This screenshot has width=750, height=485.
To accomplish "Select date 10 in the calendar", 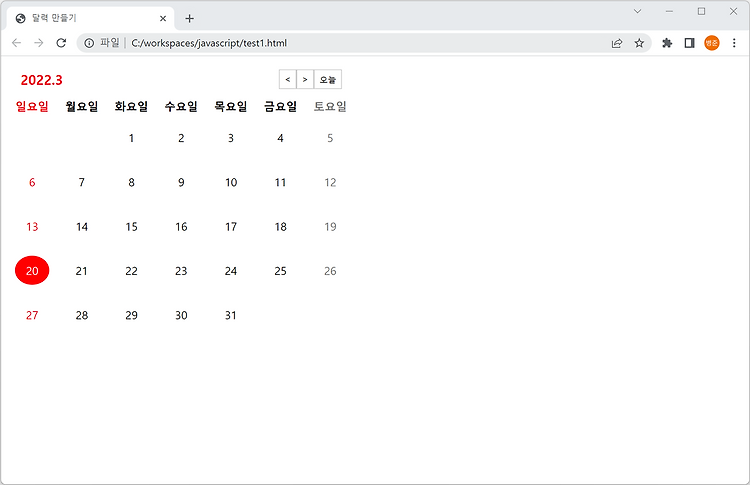I will click(231, 182).
